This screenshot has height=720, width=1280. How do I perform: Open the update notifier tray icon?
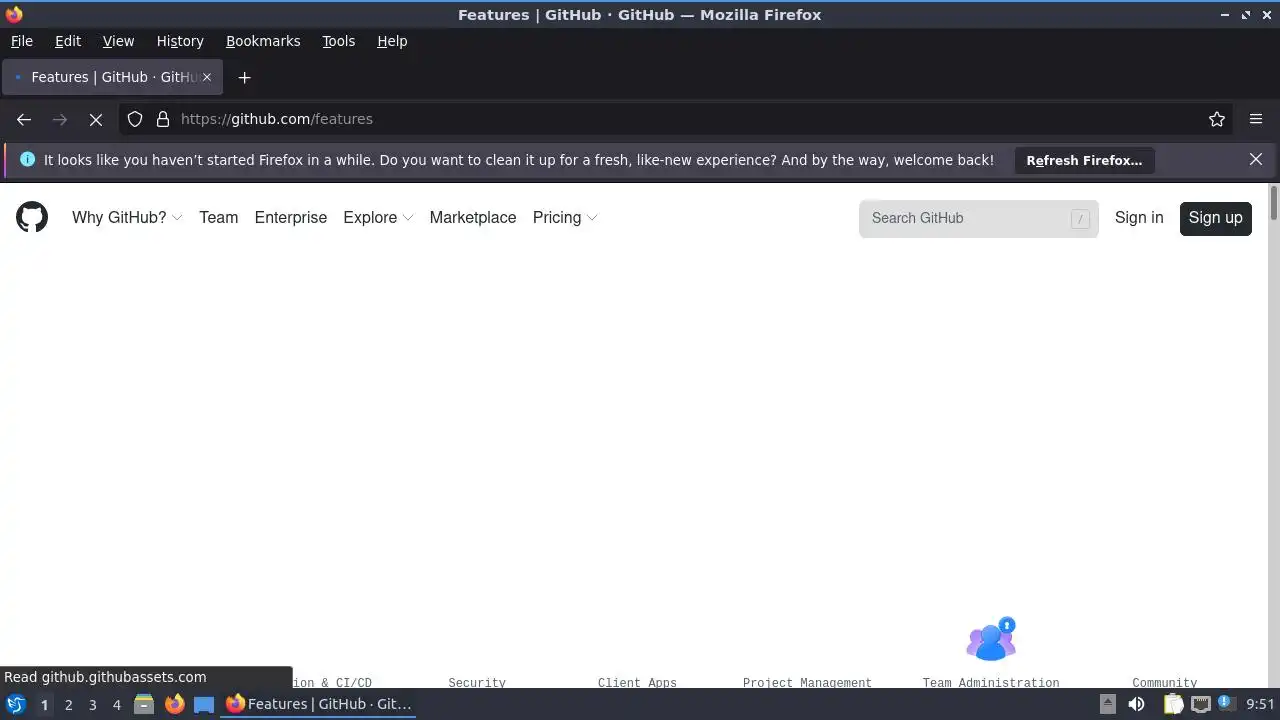click(x=1225, y=703)
